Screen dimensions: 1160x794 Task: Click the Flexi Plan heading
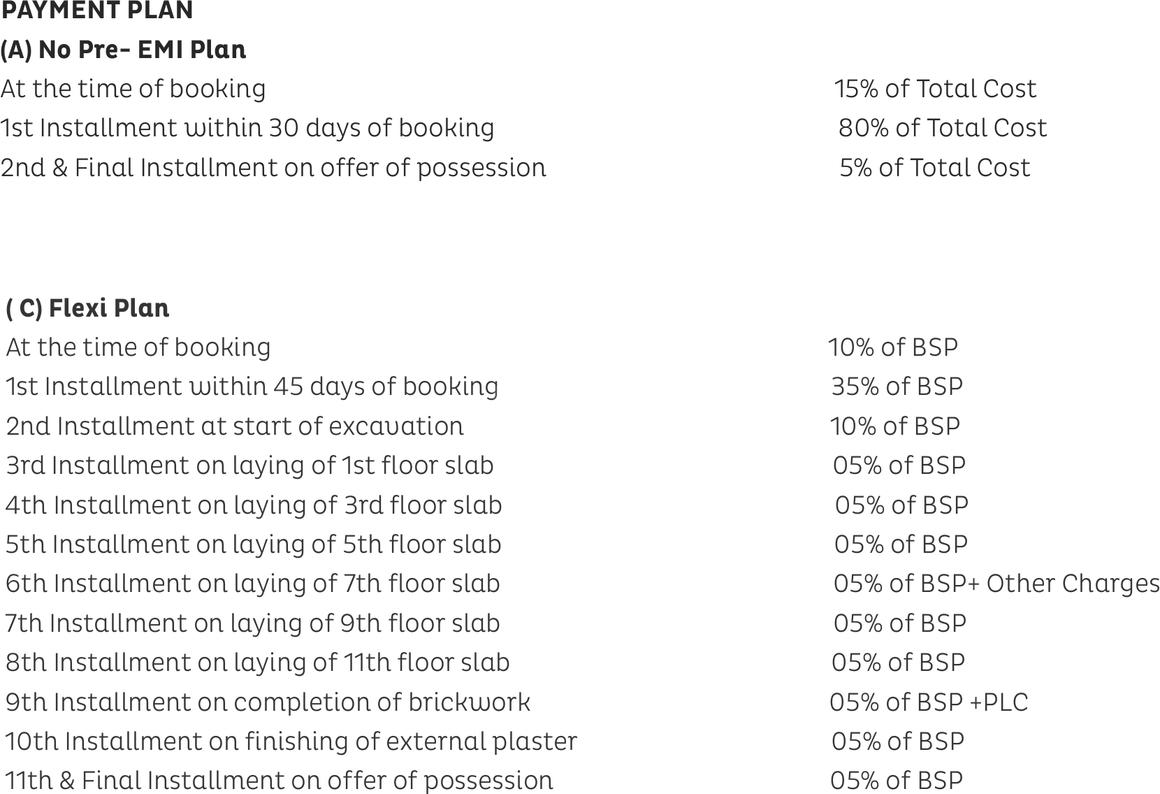coord(88,308)
